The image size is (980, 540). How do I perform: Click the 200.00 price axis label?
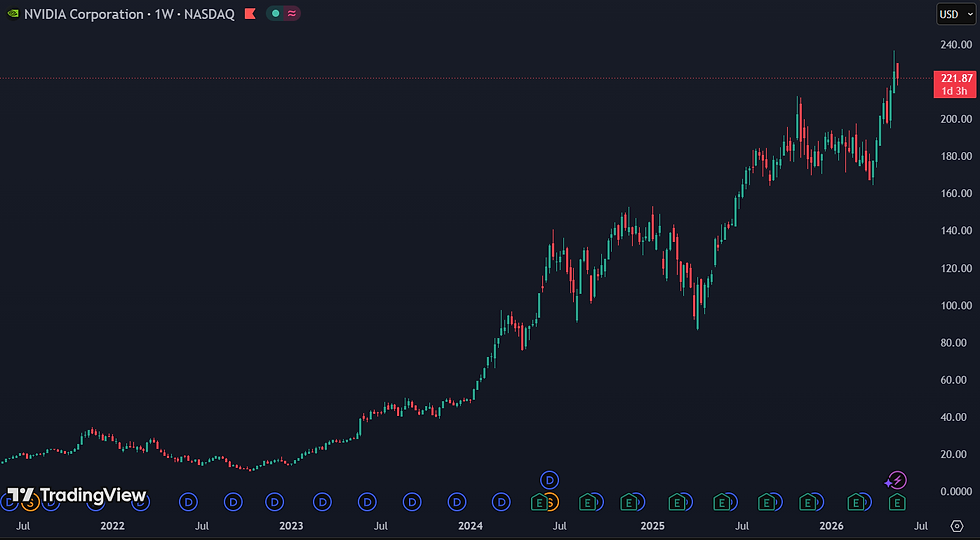pyautogui.click(x=954, y=119)
